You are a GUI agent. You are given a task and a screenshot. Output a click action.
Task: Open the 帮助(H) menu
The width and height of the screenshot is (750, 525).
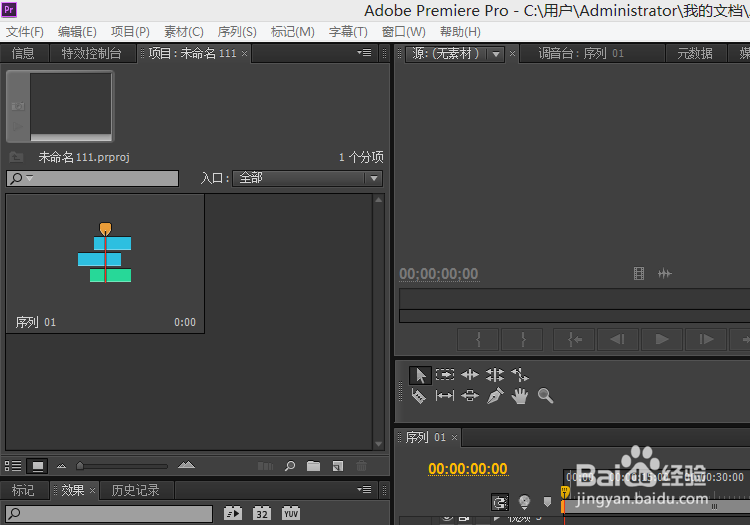(460, 32)
